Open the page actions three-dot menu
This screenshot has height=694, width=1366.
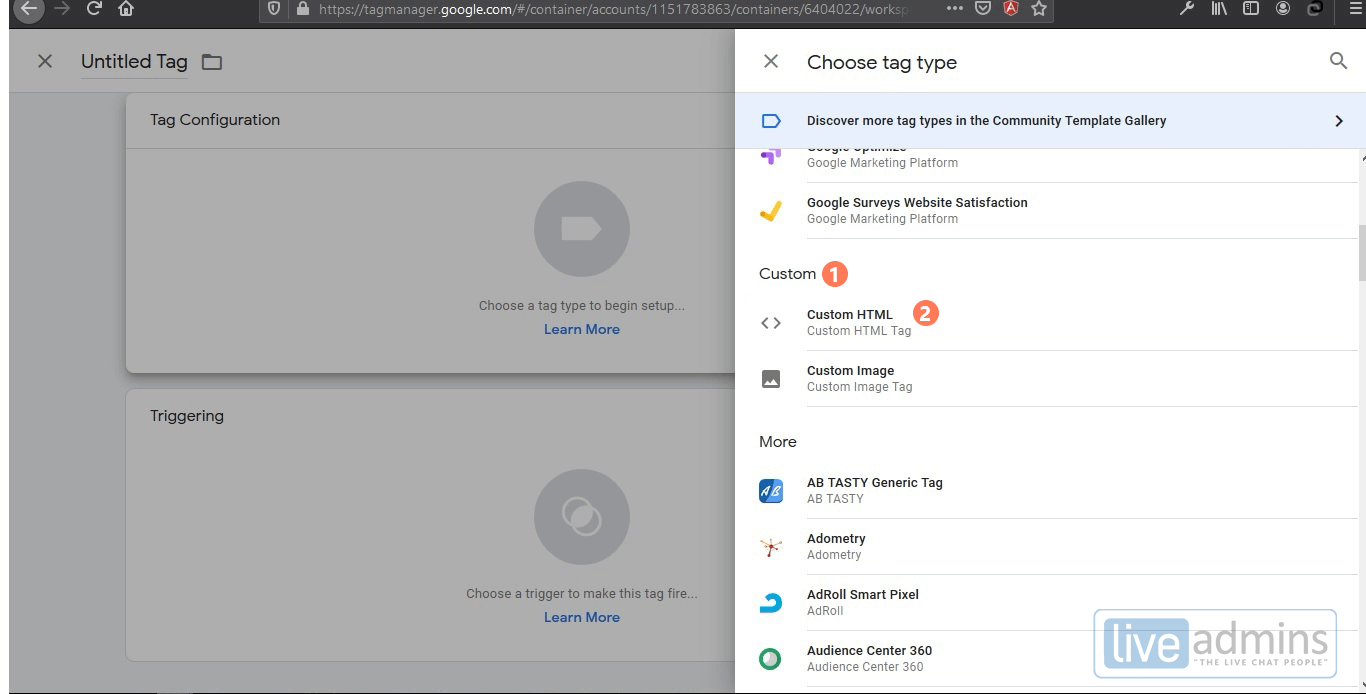point(954,9)
